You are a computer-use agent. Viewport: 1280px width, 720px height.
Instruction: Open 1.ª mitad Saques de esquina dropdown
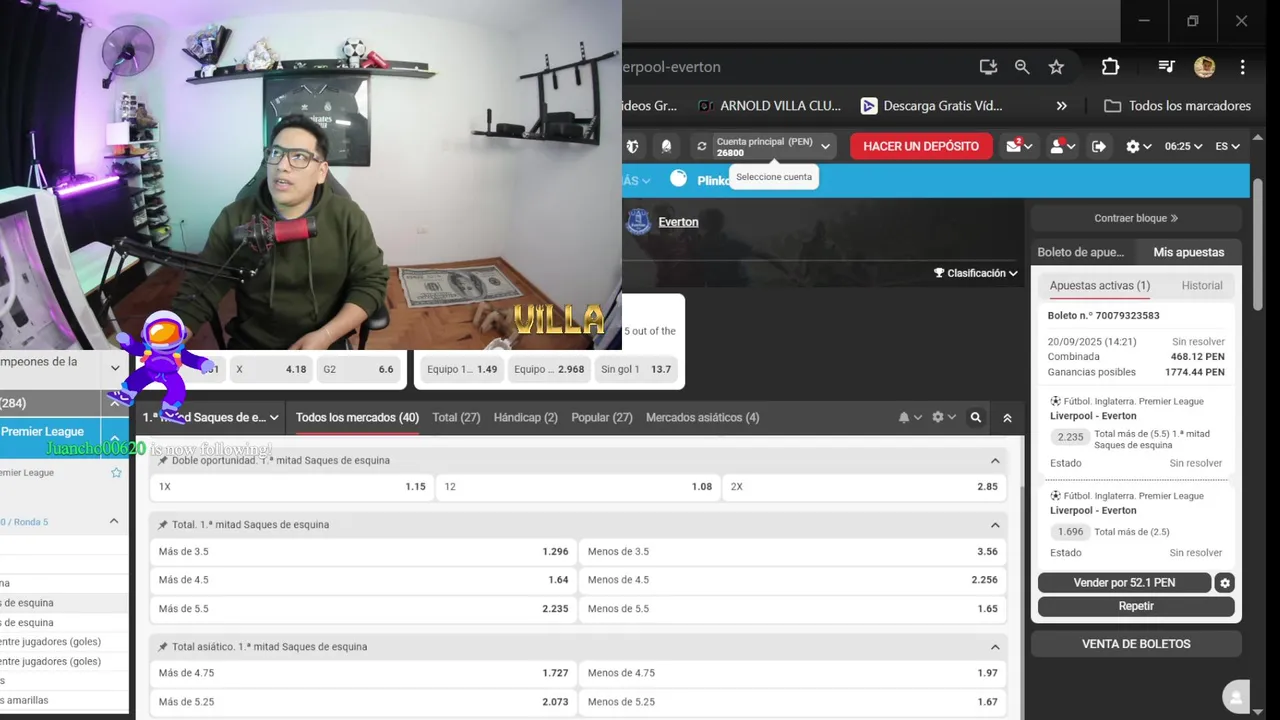coord(212,417)
